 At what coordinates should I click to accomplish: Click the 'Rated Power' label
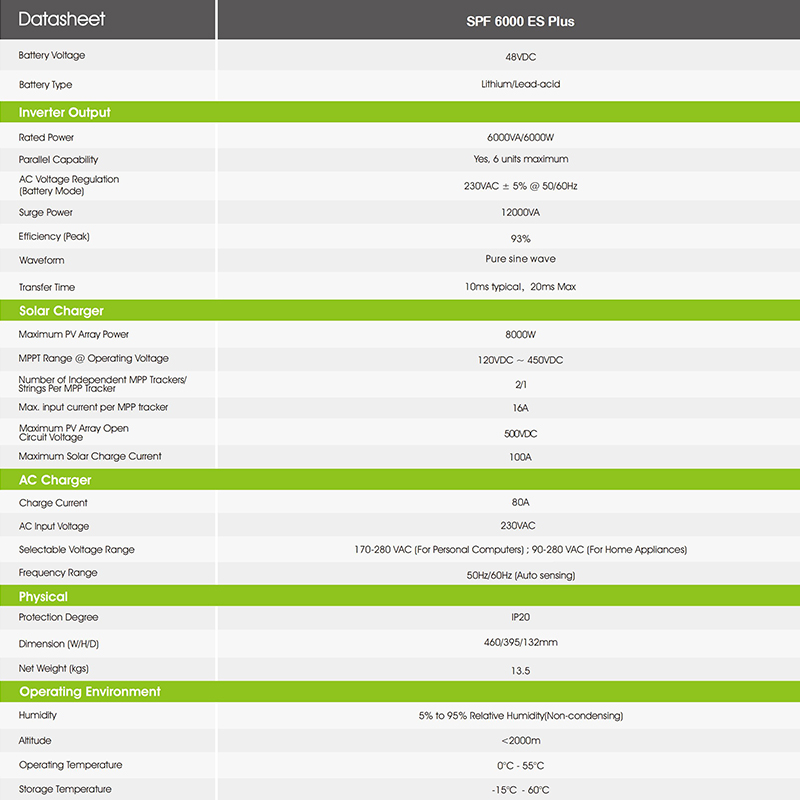pos(46,137)
